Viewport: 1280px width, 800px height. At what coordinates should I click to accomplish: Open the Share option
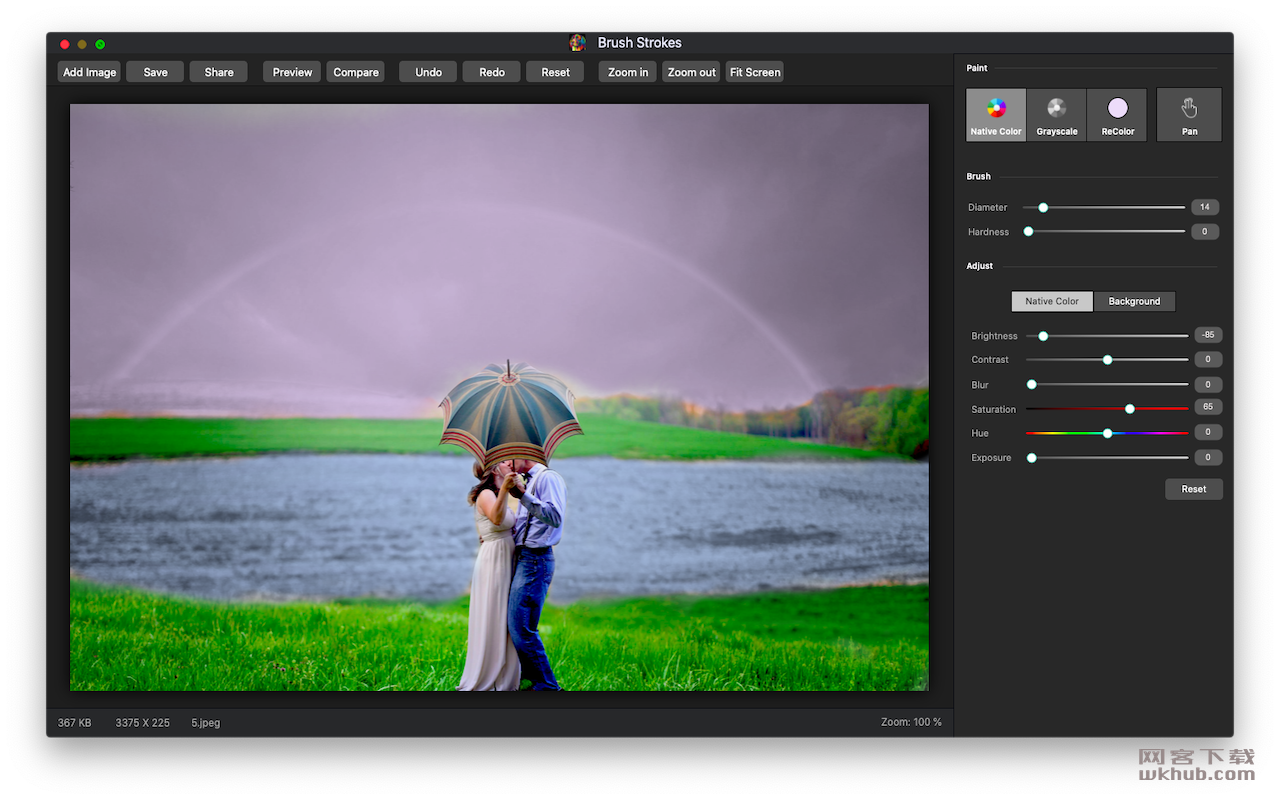[219, 72]
